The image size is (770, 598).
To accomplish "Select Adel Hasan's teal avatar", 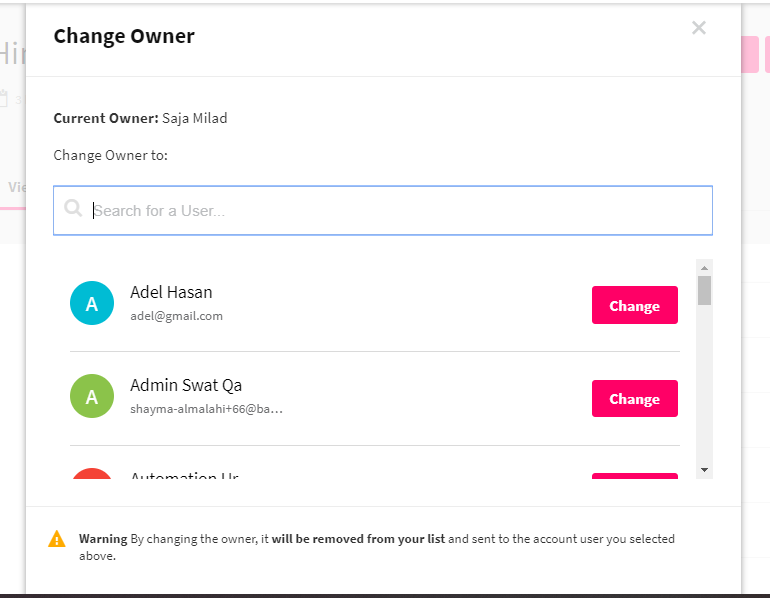I will pos(92,303).
